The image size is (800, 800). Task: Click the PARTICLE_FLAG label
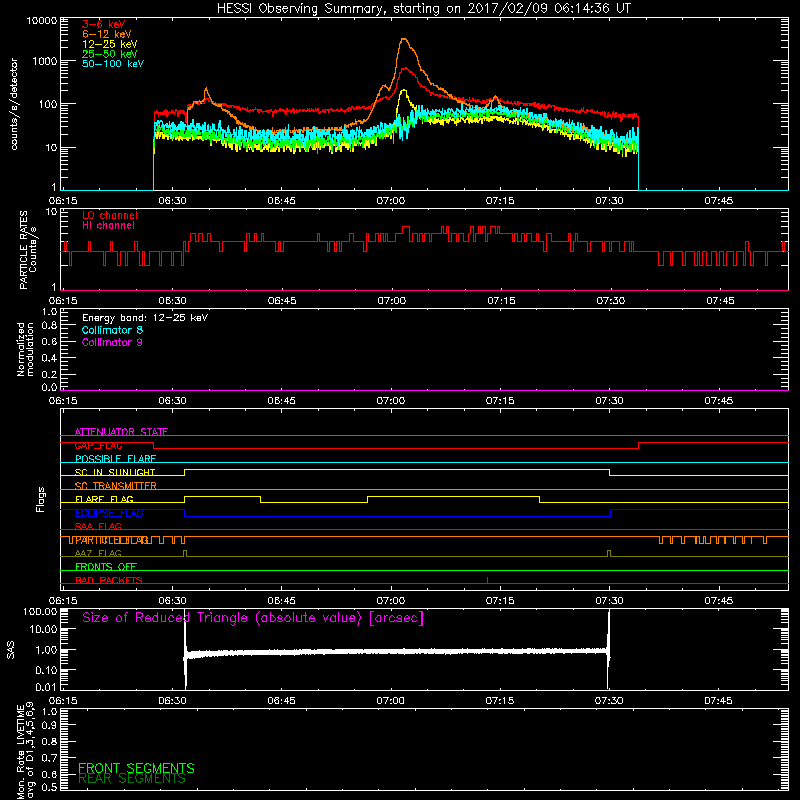coord(112,540)
